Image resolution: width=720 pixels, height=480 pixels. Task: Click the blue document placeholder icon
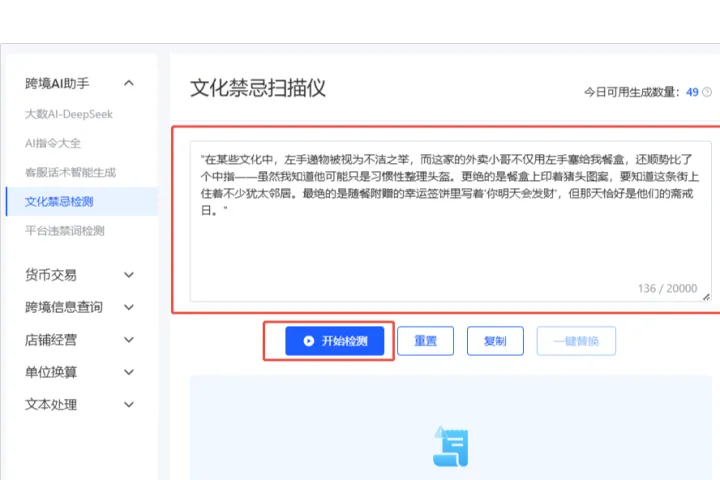pos(450,446)
